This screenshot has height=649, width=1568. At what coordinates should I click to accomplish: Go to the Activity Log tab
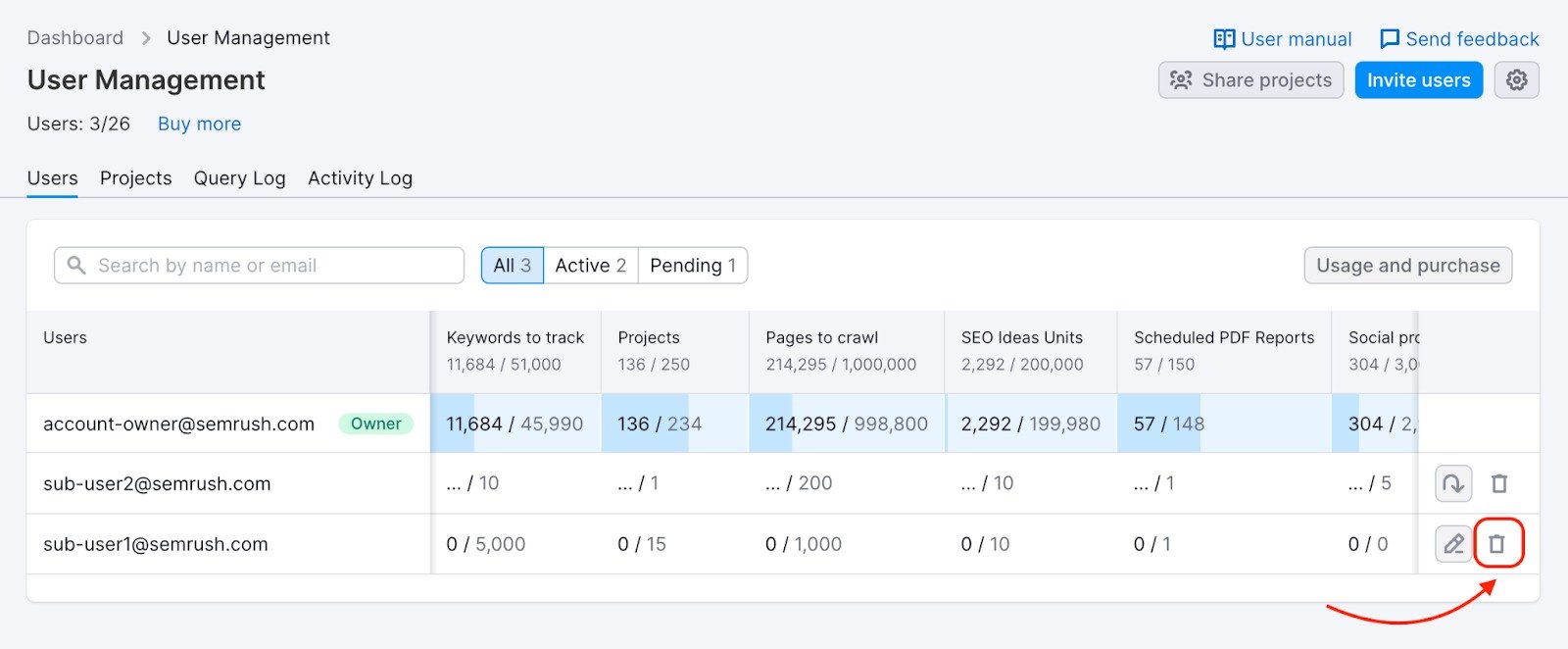pyautogui.click(x=360, y=178)
